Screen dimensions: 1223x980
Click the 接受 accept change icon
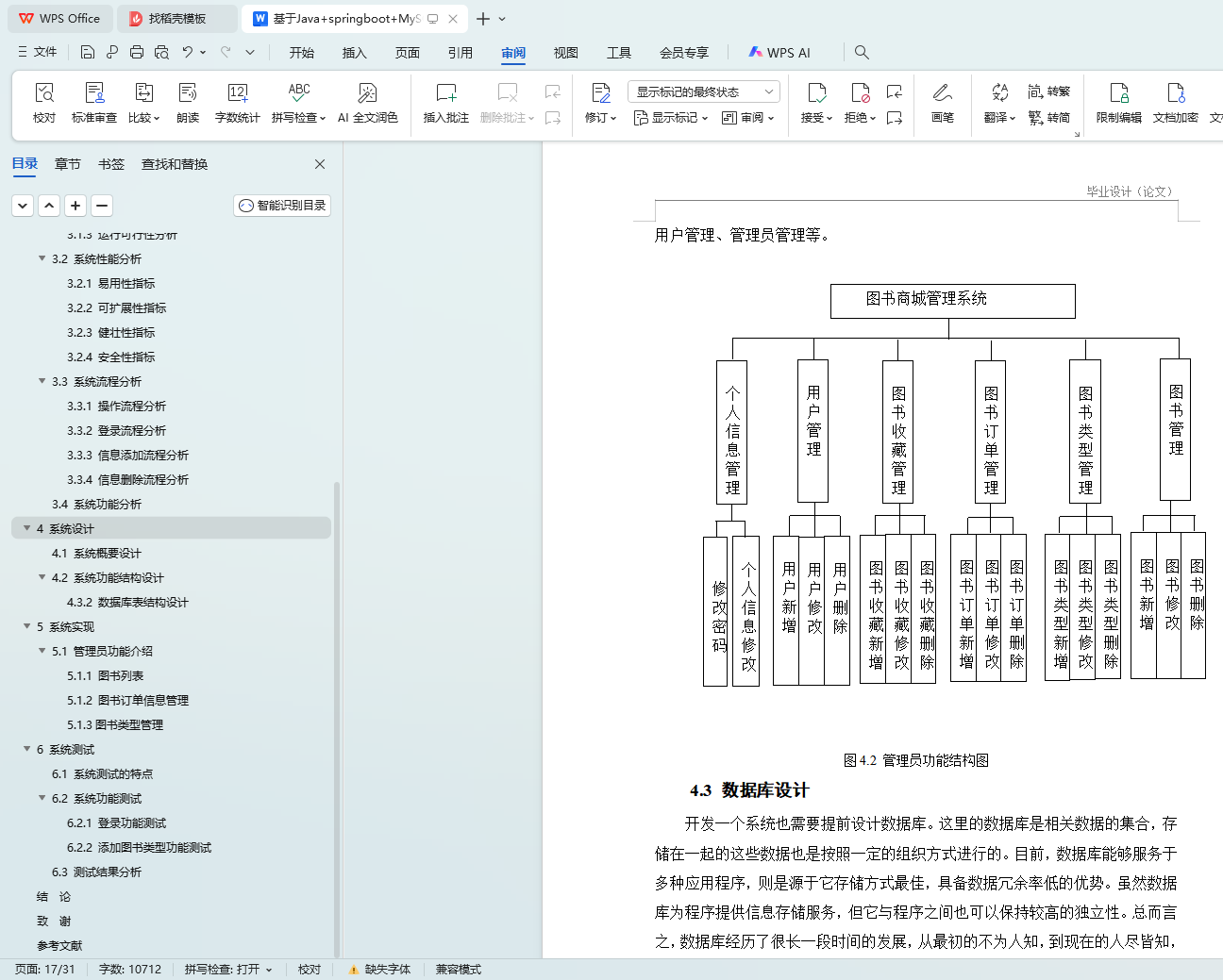point(816,92)
